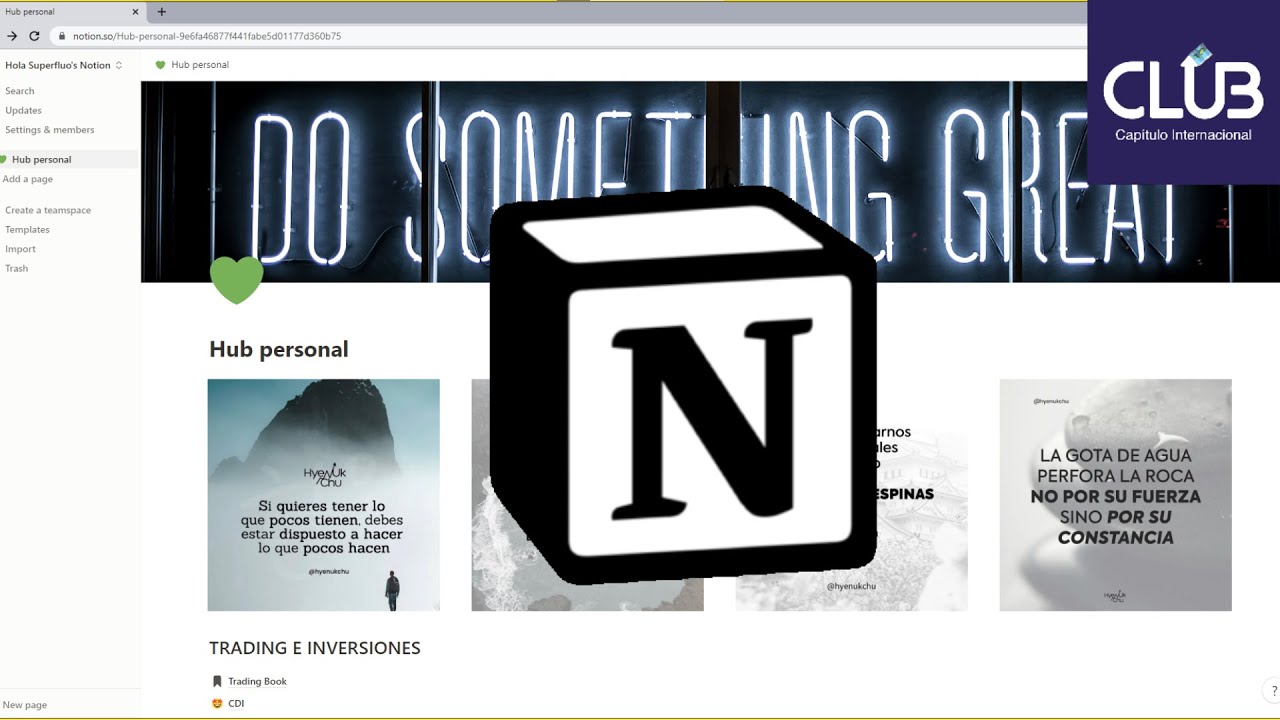
Task: Open the CDI page link
Action: point(236,704)
